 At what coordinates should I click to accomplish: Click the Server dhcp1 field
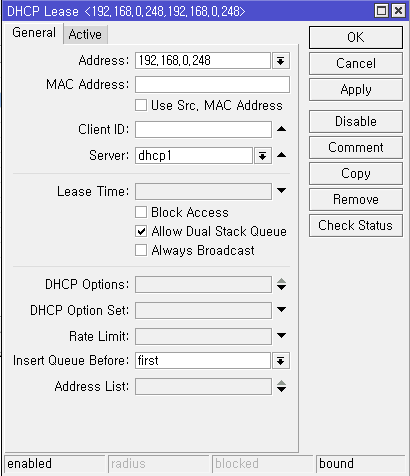pyautogui.click(x=194, y=156)
